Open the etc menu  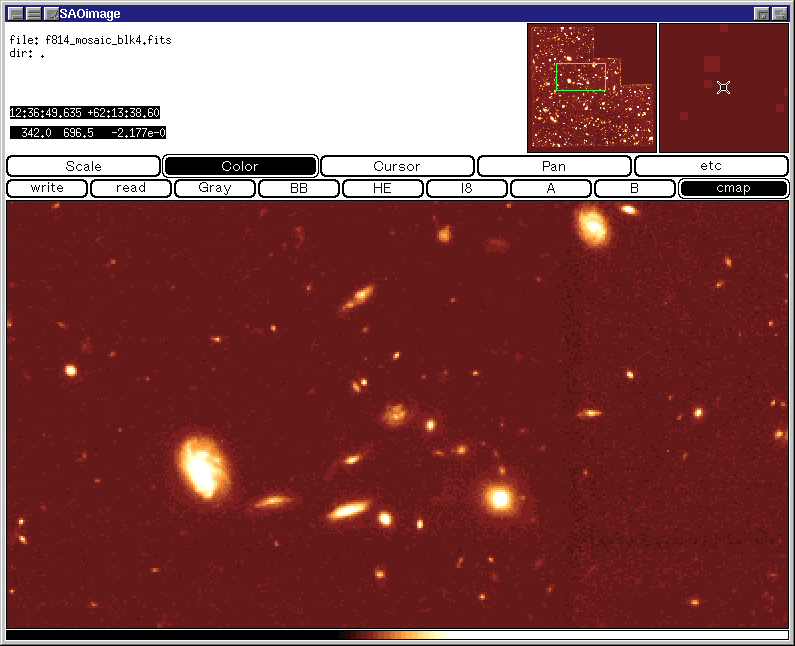pyautogui.click(x=711, y=166)
